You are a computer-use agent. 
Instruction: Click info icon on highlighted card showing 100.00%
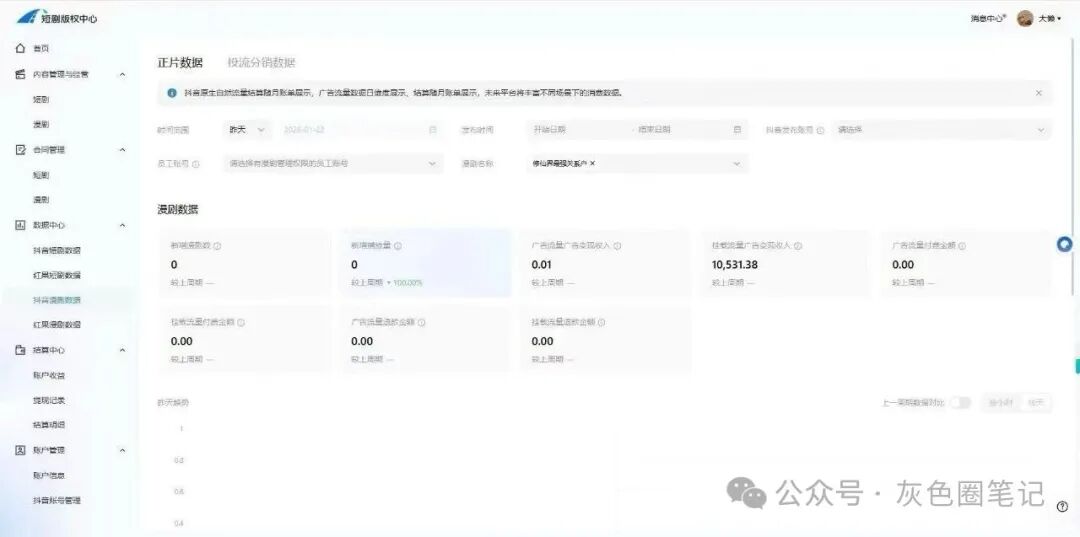tap(397, 246)
